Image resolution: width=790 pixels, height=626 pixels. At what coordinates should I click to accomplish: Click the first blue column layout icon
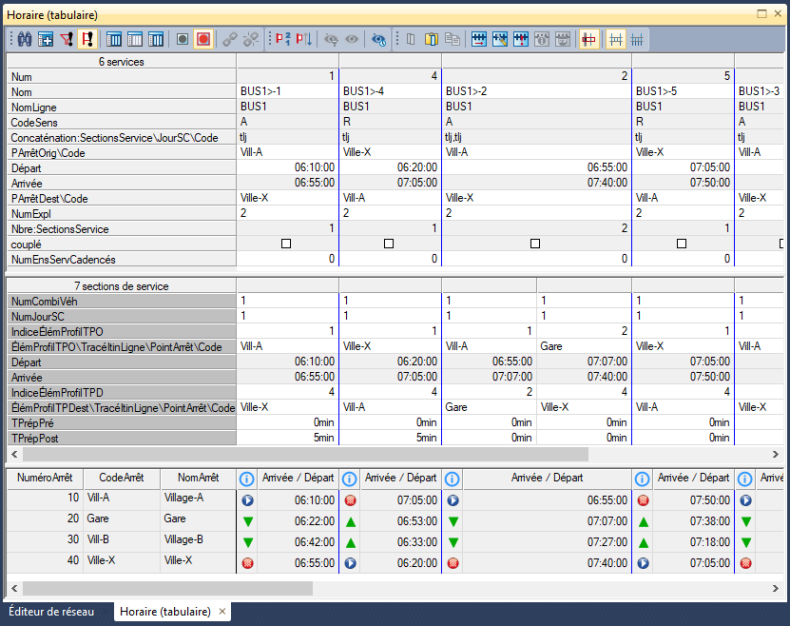114,39
